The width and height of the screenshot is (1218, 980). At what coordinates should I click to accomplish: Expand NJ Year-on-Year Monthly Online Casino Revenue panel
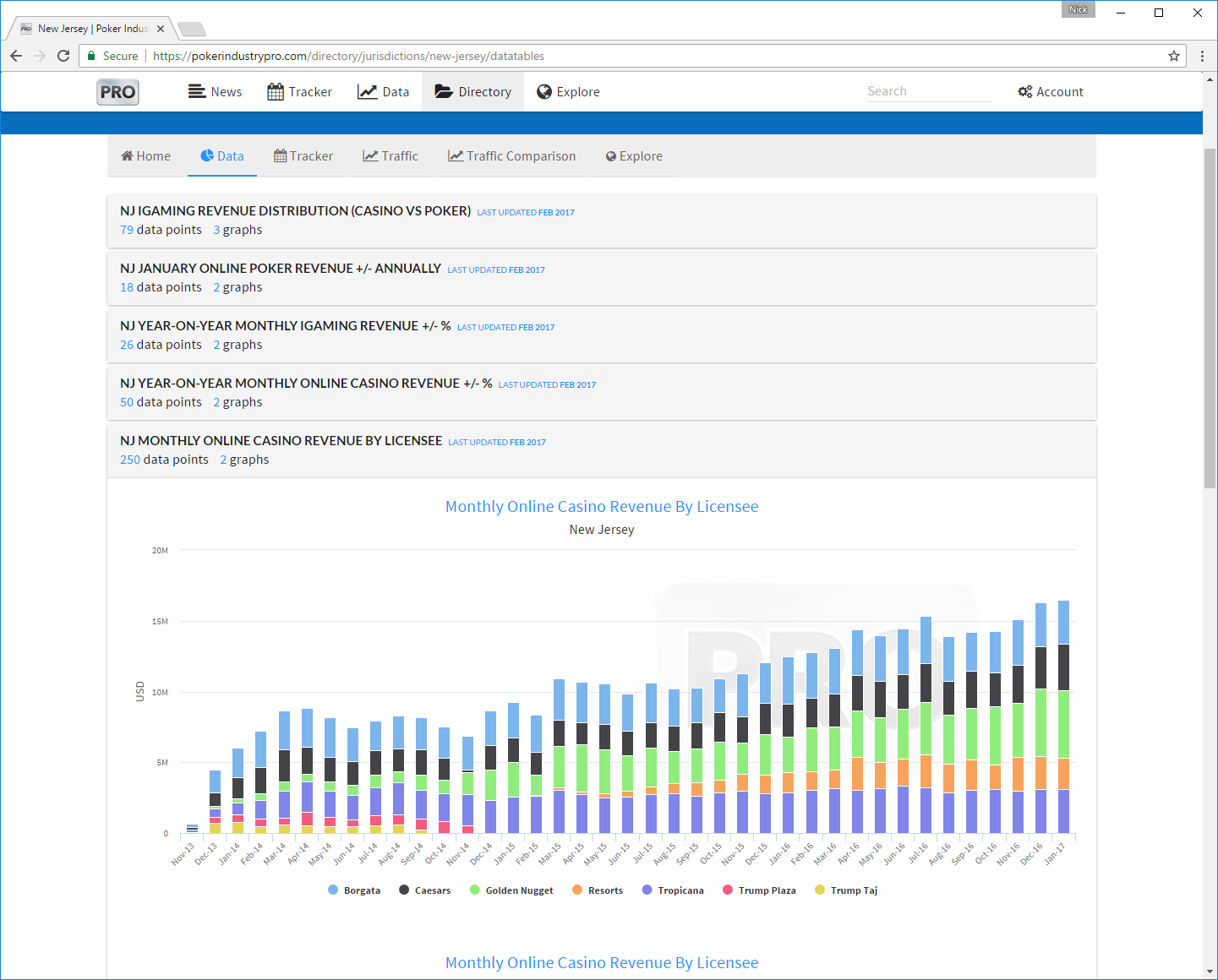[x=602, y=393]
